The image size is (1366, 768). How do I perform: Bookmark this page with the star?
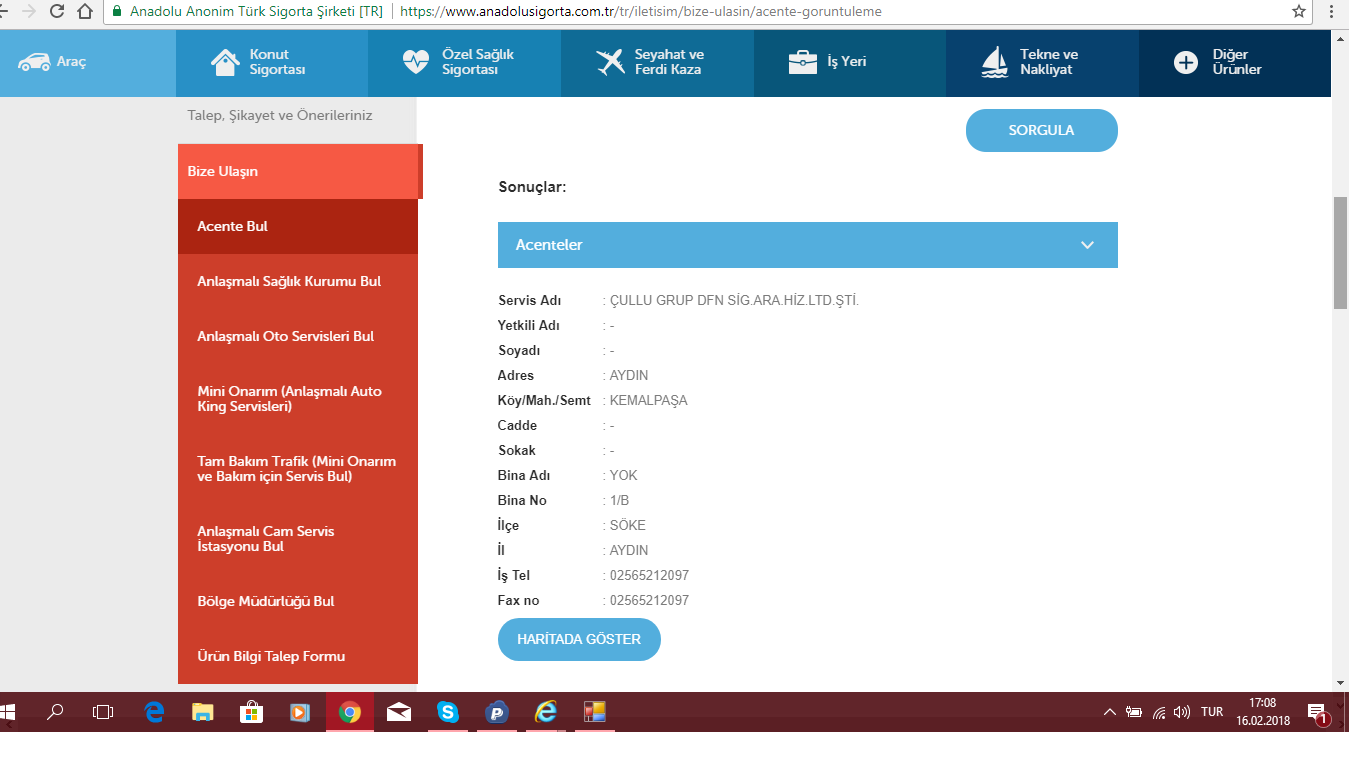(1299, 12)
